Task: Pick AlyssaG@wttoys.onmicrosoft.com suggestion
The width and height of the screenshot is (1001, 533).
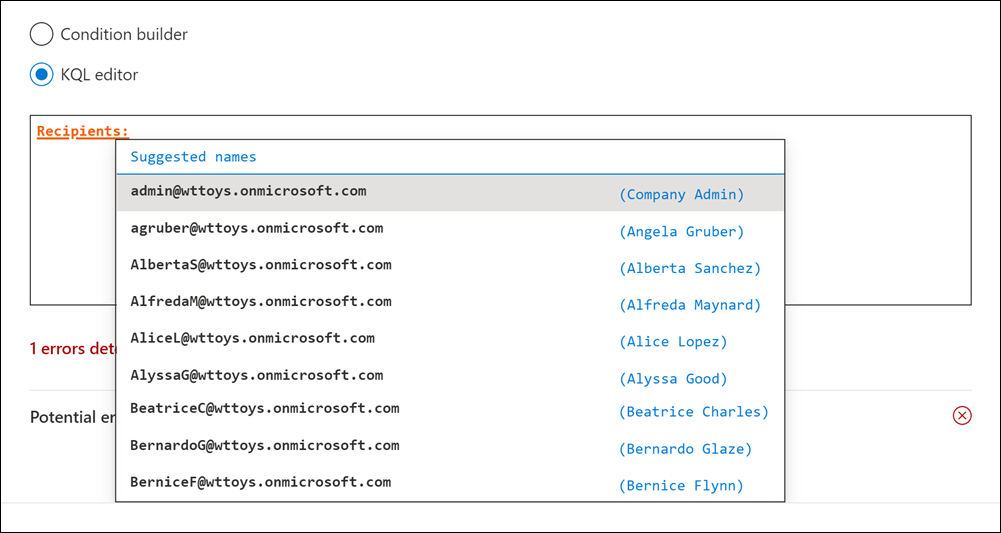Action: click(256, 375)
